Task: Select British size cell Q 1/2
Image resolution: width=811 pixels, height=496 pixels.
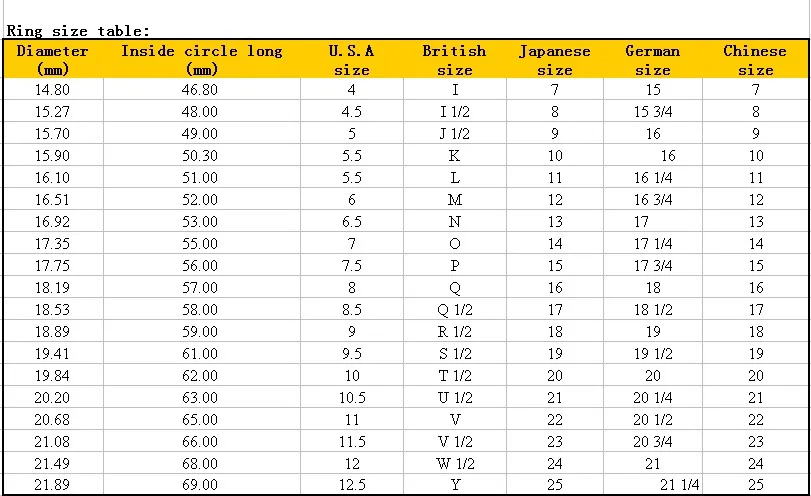Action: pos(455,309)
